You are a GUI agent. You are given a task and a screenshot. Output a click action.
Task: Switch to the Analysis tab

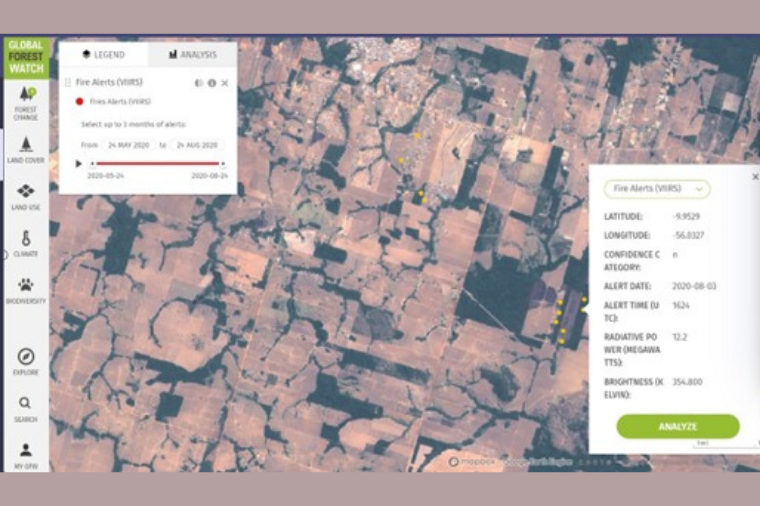tap(192, 54)
